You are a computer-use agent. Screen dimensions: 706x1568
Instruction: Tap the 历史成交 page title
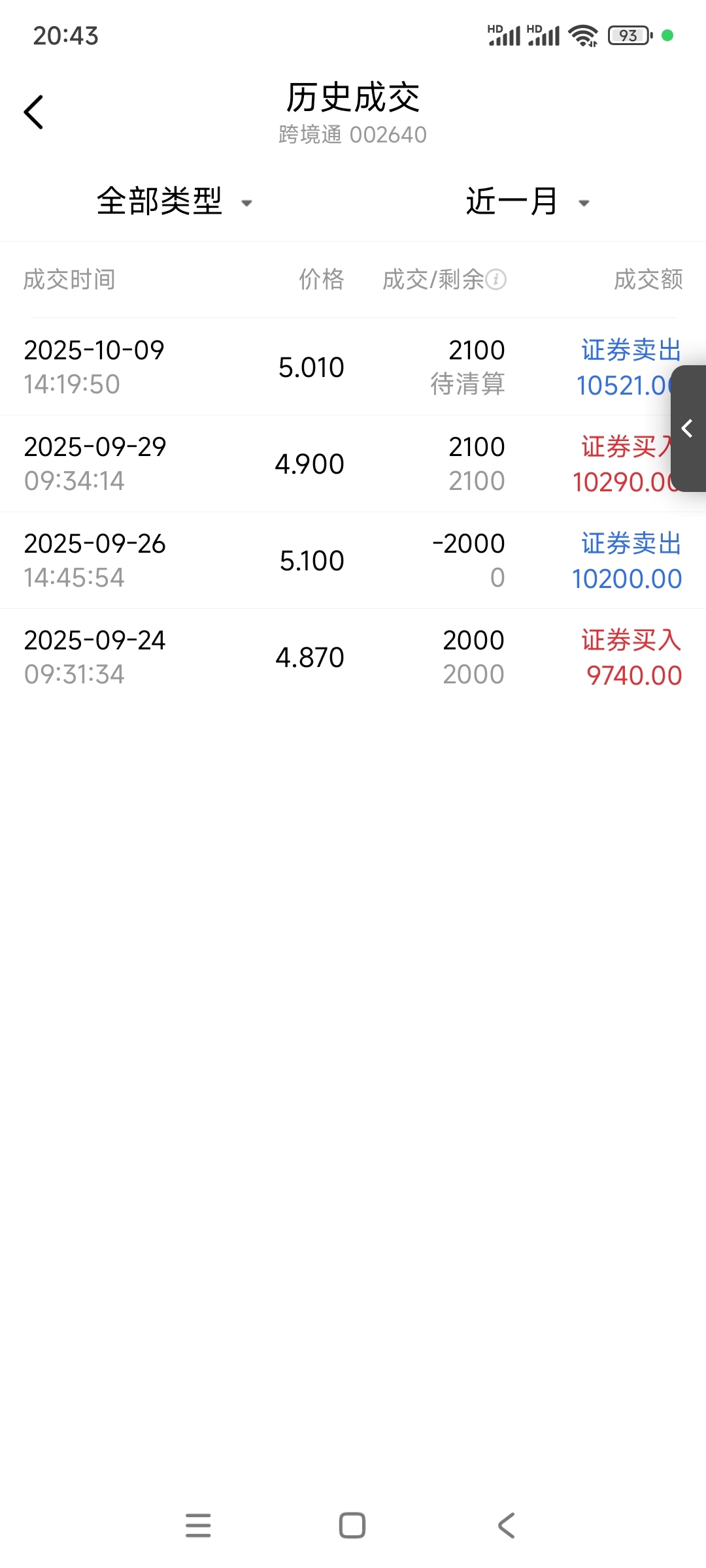click(x=353, y=98)
